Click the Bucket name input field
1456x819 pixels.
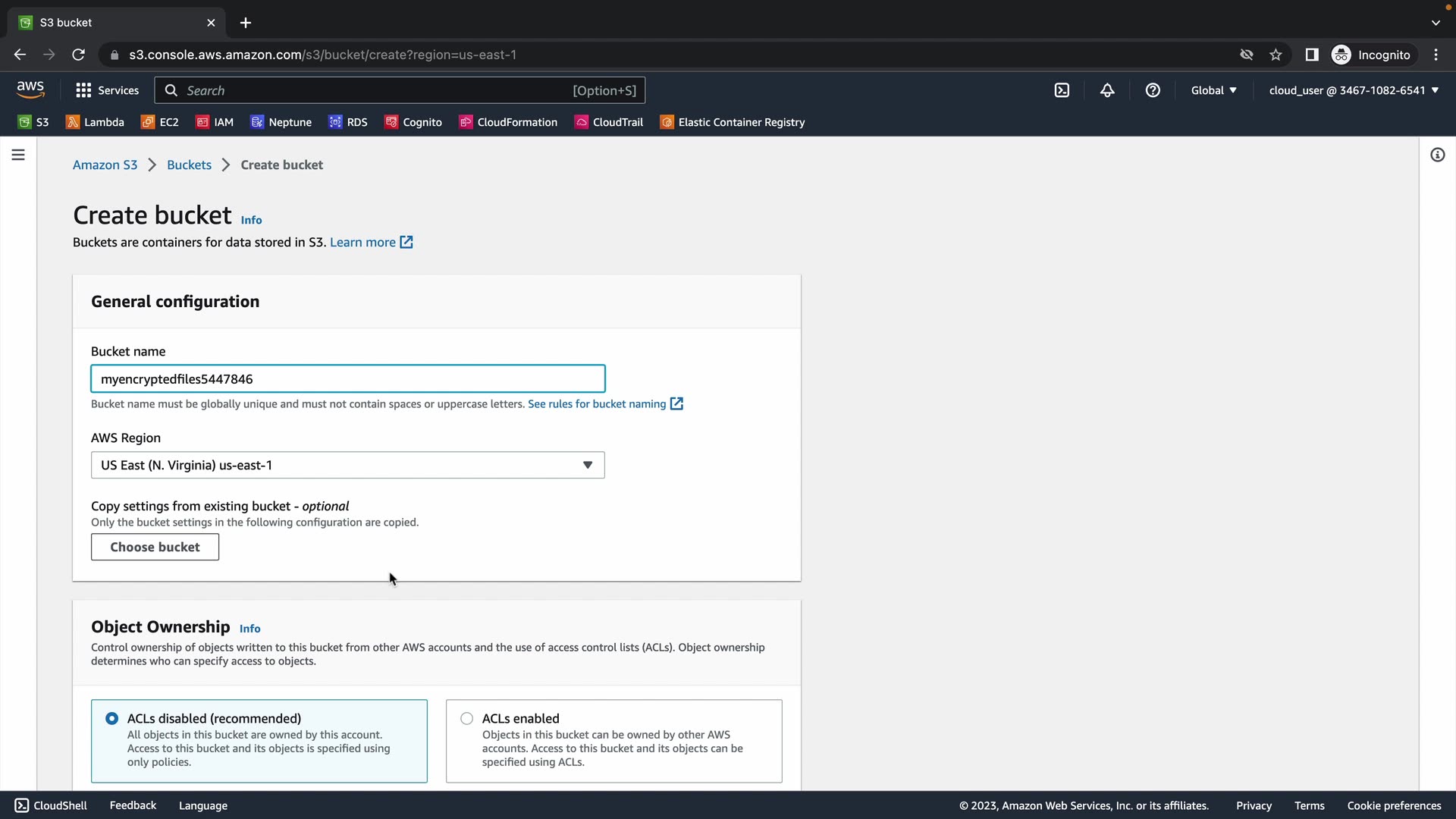pos(347,378)
